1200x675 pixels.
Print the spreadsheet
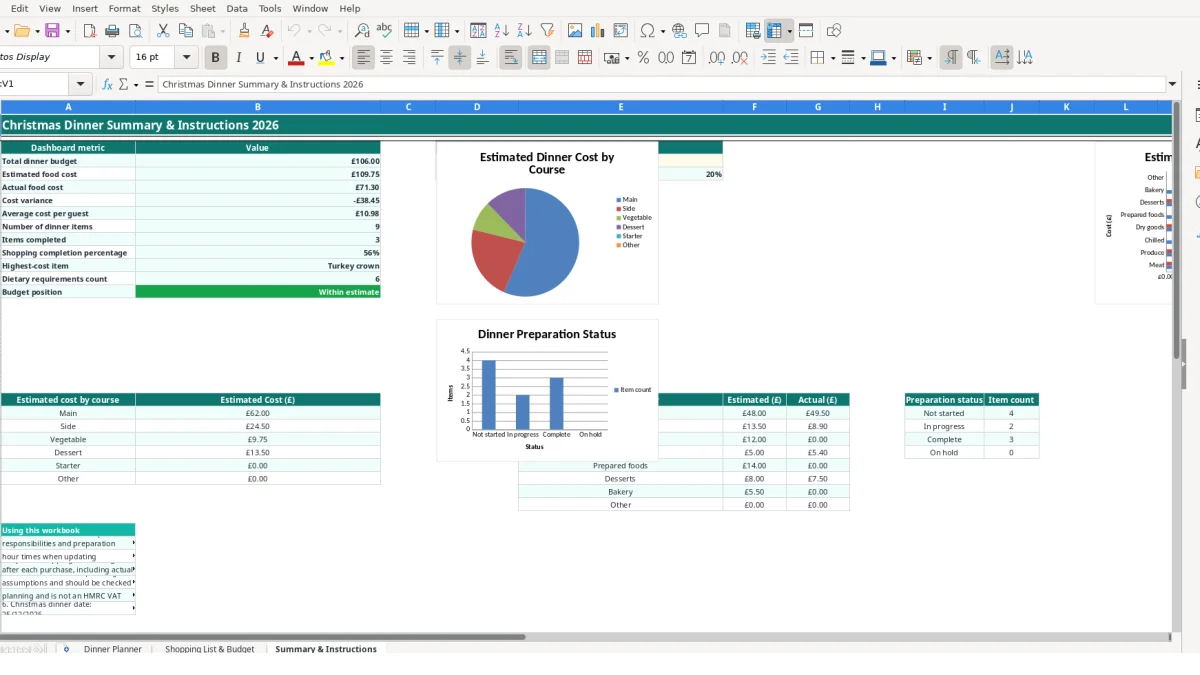click(x=112, y=31)
